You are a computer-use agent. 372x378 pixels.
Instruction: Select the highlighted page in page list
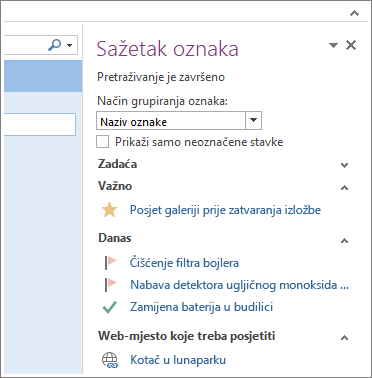coord(43,76)
